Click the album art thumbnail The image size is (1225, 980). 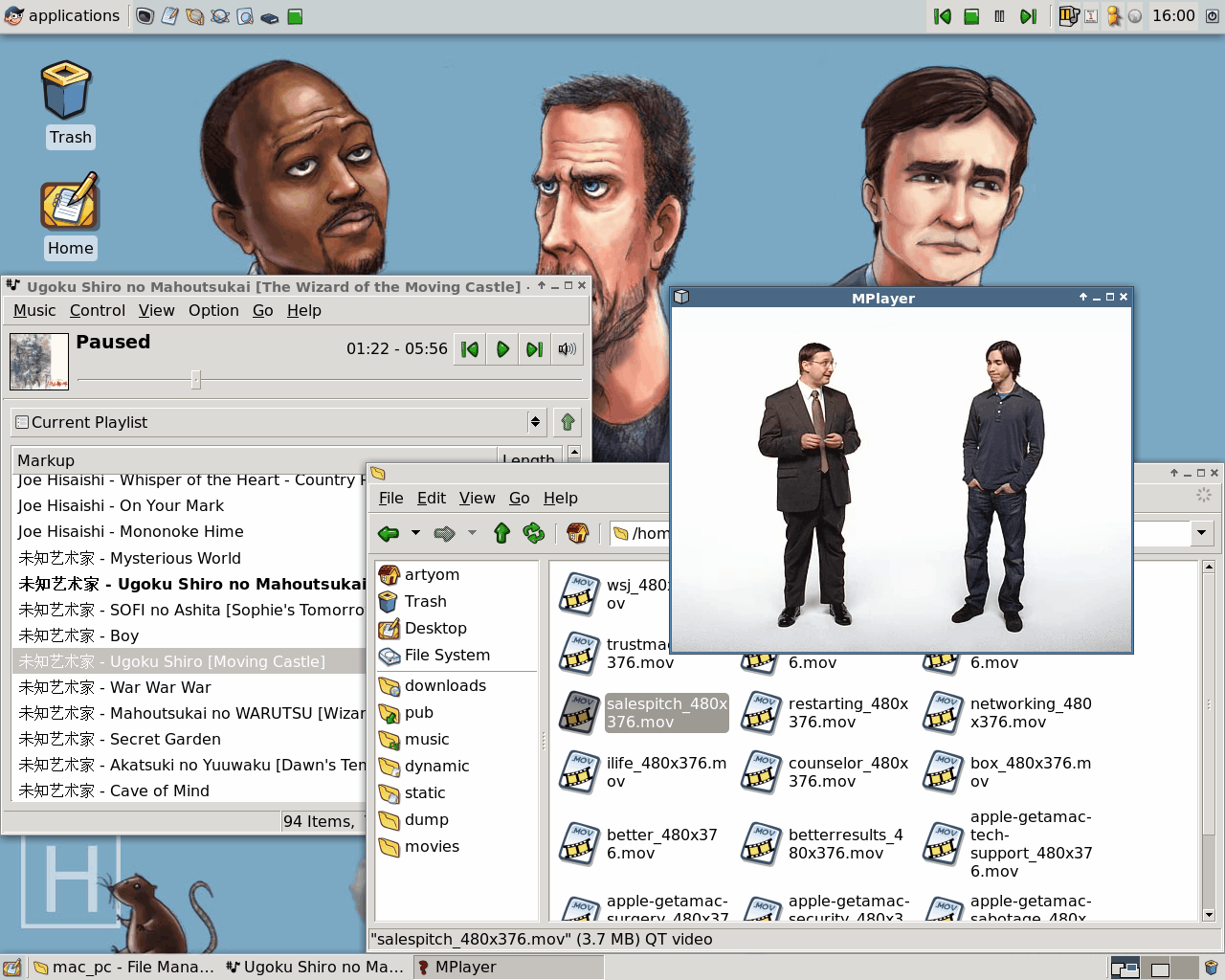[x=39, y=362]
